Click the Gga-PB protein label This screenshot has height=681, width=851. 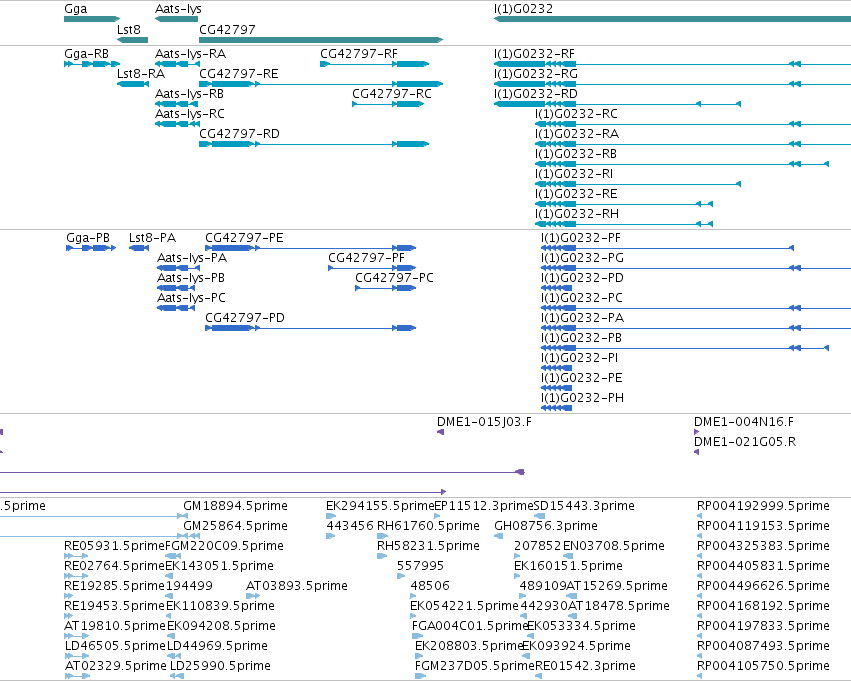point(88,238)
